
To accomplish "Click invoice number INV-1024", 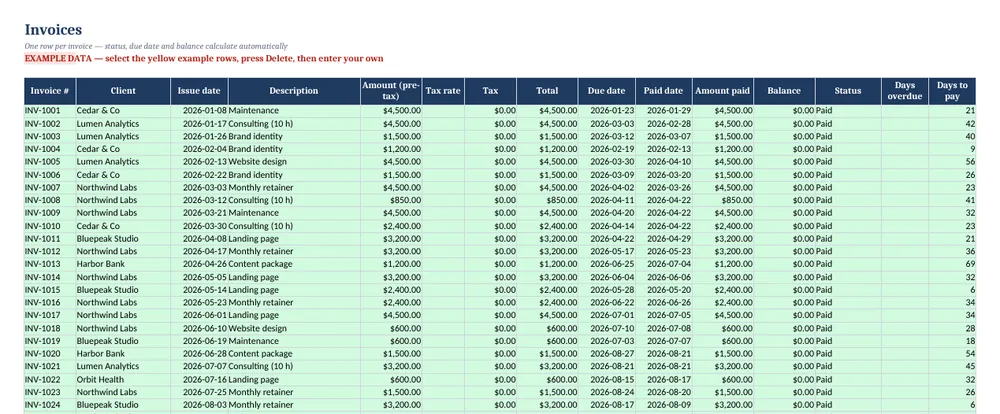I will click(50, 405).
